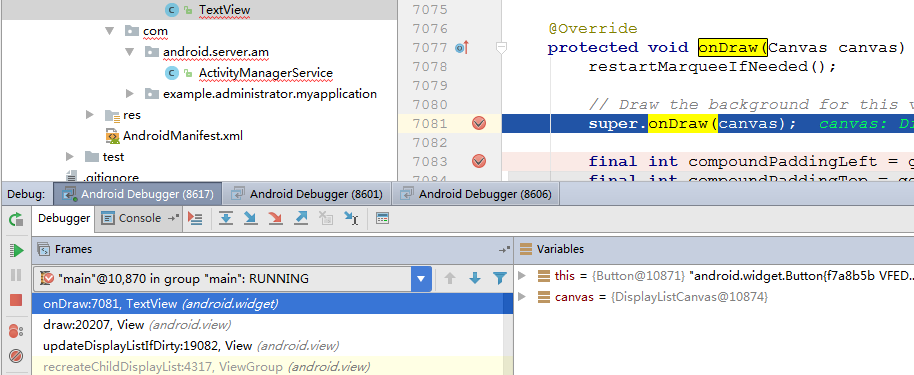914x375 pixels.
Task: Stop debugging with the red square
Action: (x=16, y=300)
